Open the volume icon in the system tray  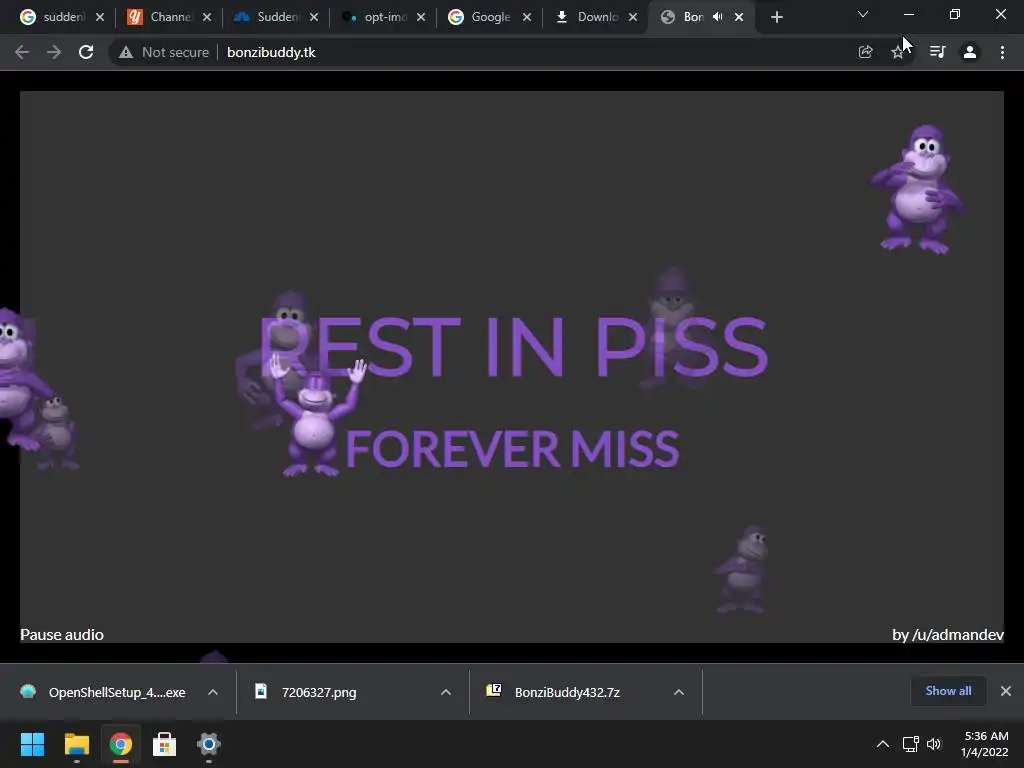(934, 744)
